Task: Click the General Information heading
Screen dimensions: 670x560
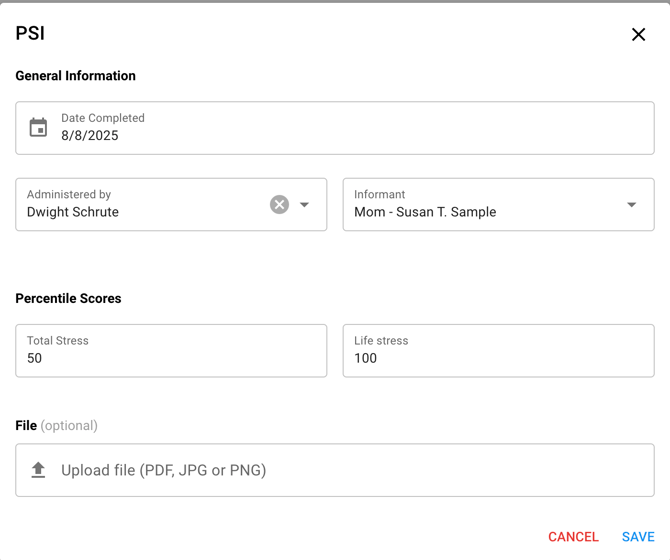Action: [x=76, y=76]
